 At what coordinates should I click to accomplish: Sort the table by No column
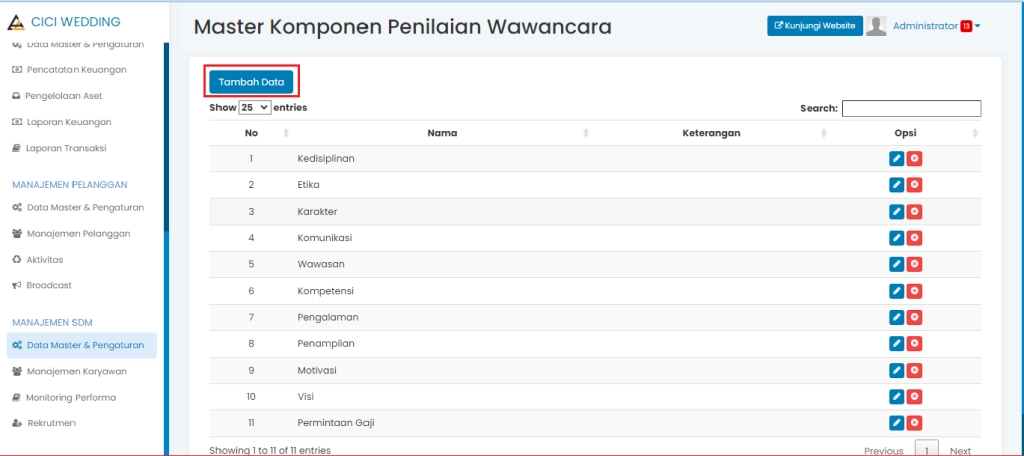coord(252,133)
